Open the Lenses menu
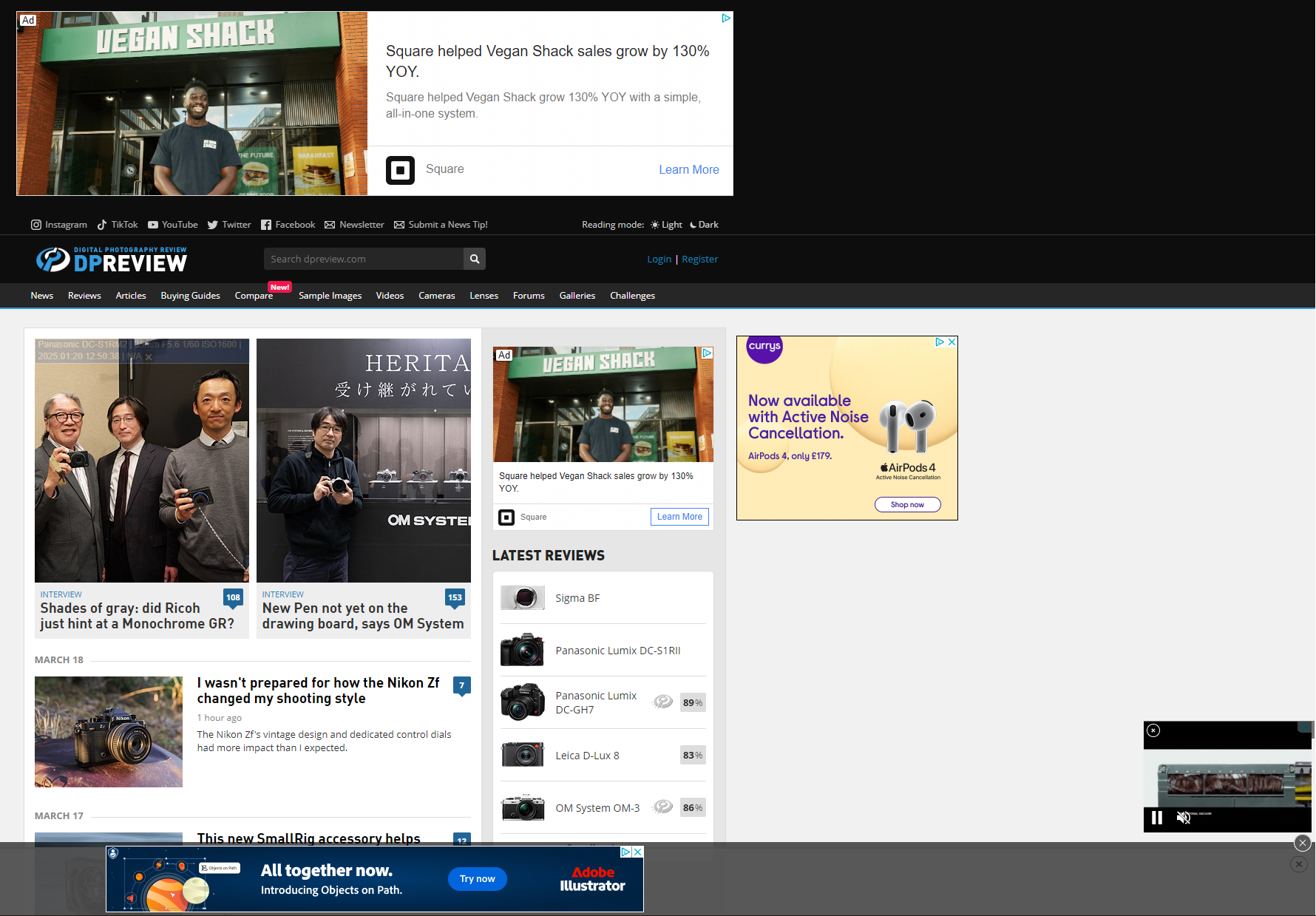Viewport: 1316px width, 916px height. click(484, 296)
